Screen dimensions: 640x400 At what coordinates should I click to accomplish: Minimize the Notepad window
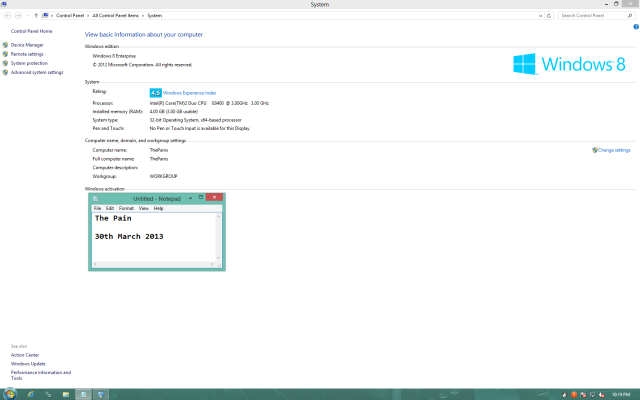[190, 198]
